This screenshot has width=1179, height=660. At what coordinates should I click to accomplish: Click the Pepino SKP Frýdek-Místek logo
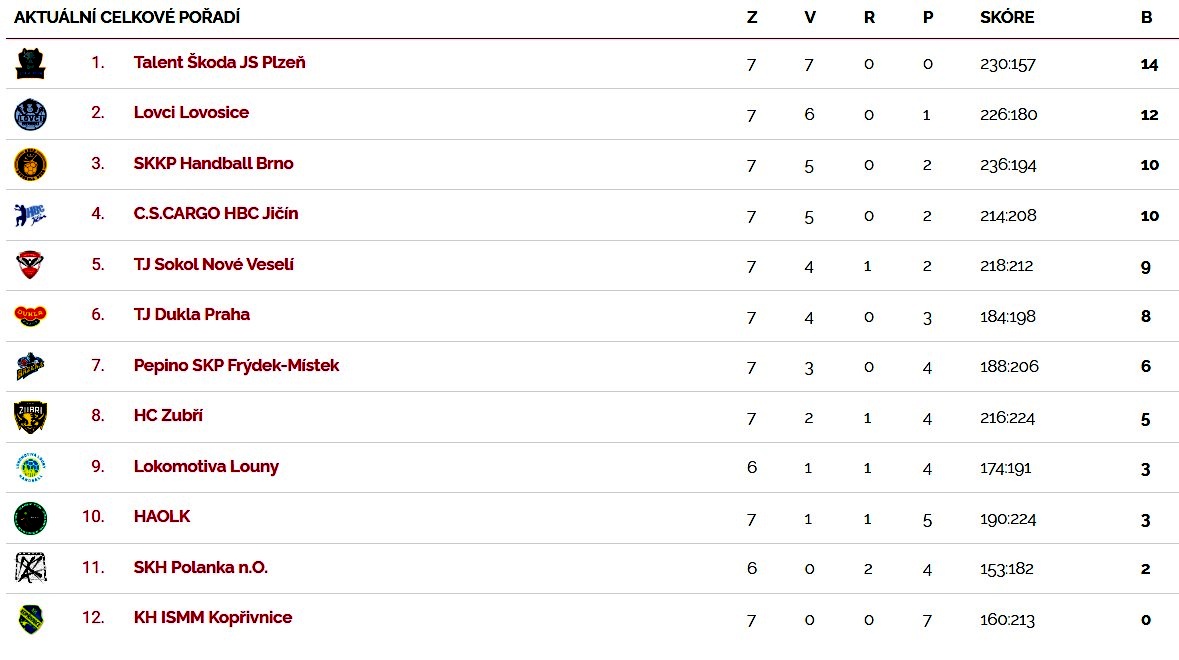click(x=30, y=367)
